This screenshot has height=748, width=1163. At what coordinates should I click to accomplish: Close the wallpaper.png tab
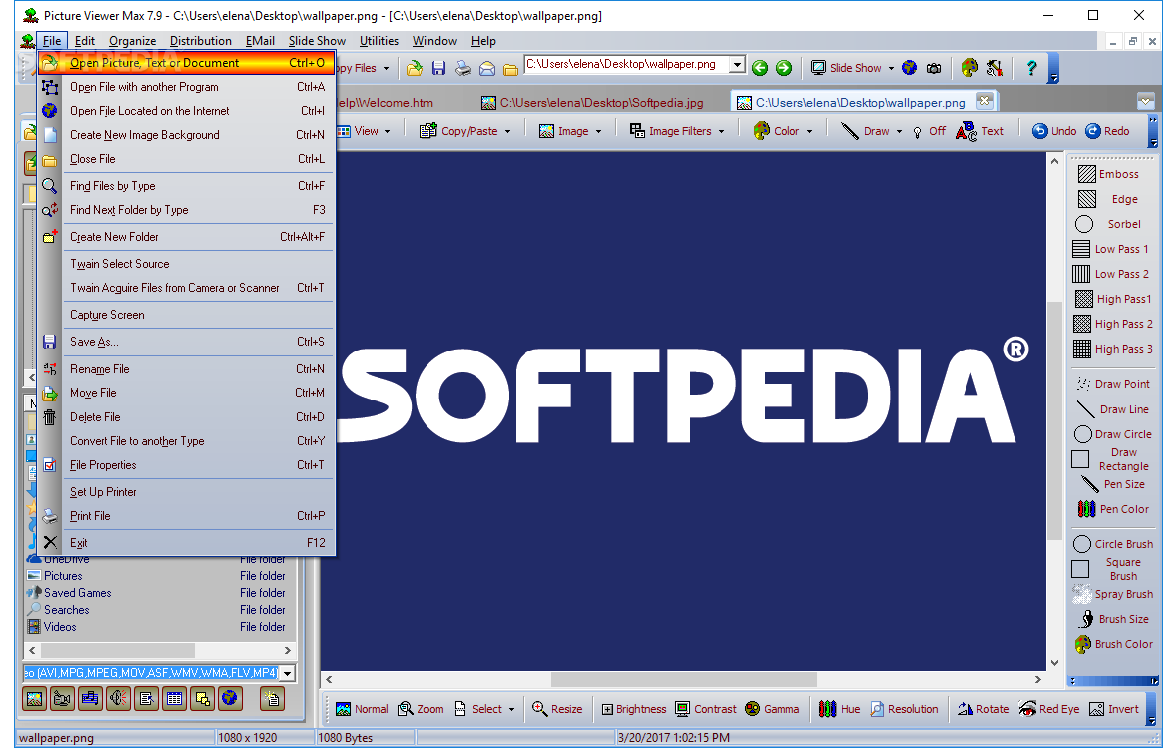click(x=984, y=101)
